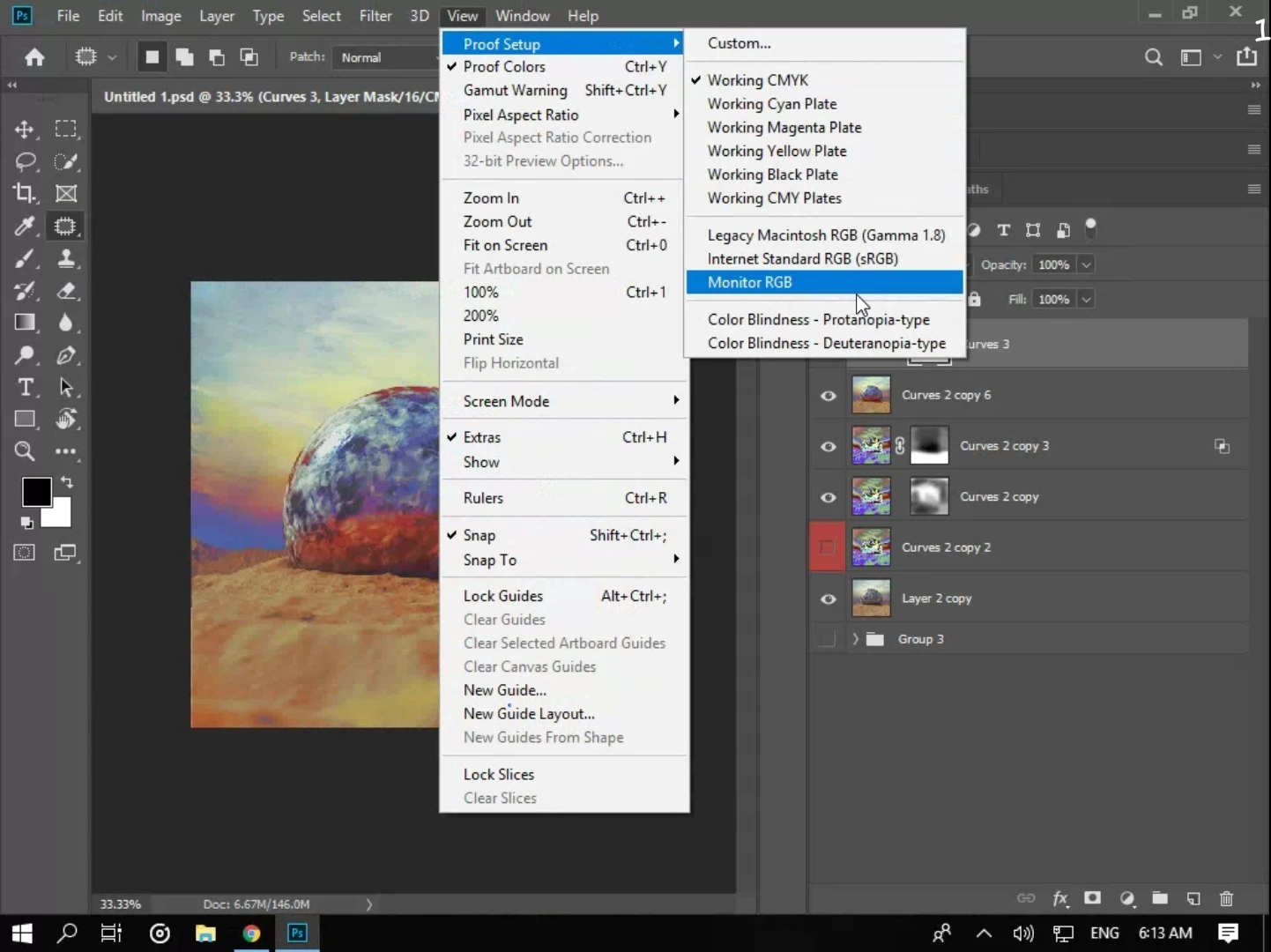Click the Share icon at top right
Screen dimensions: 1271x952
1246,56
